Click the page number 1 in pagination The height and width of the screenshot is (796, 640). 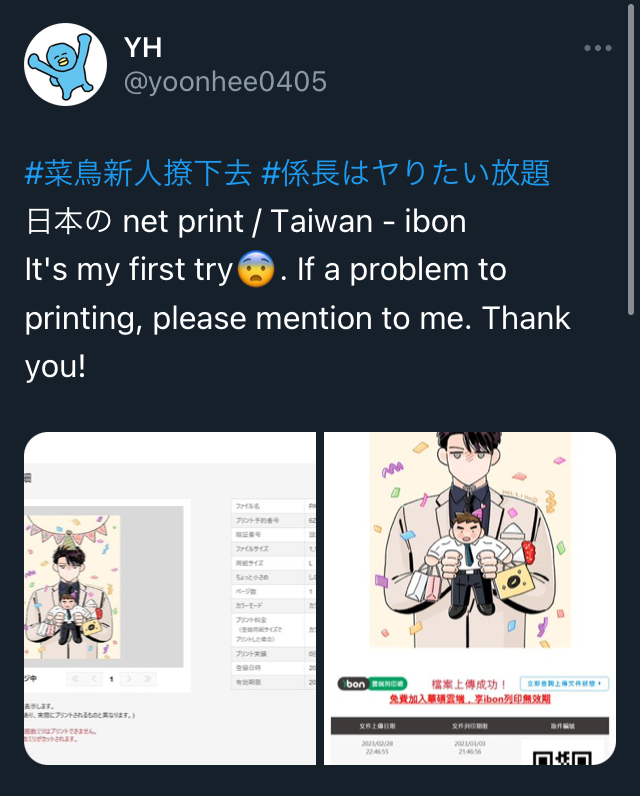tap(112, 679)
